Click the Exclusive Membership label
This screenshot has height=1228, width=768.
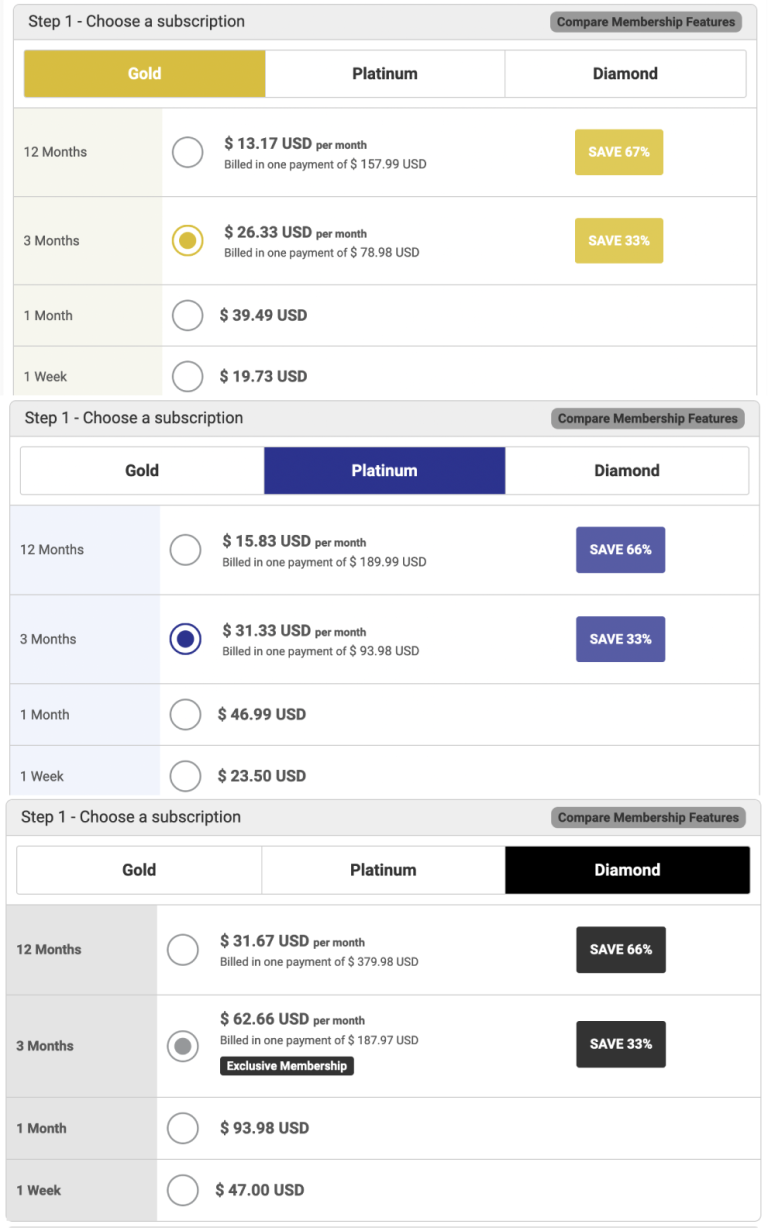(287, 1066)
